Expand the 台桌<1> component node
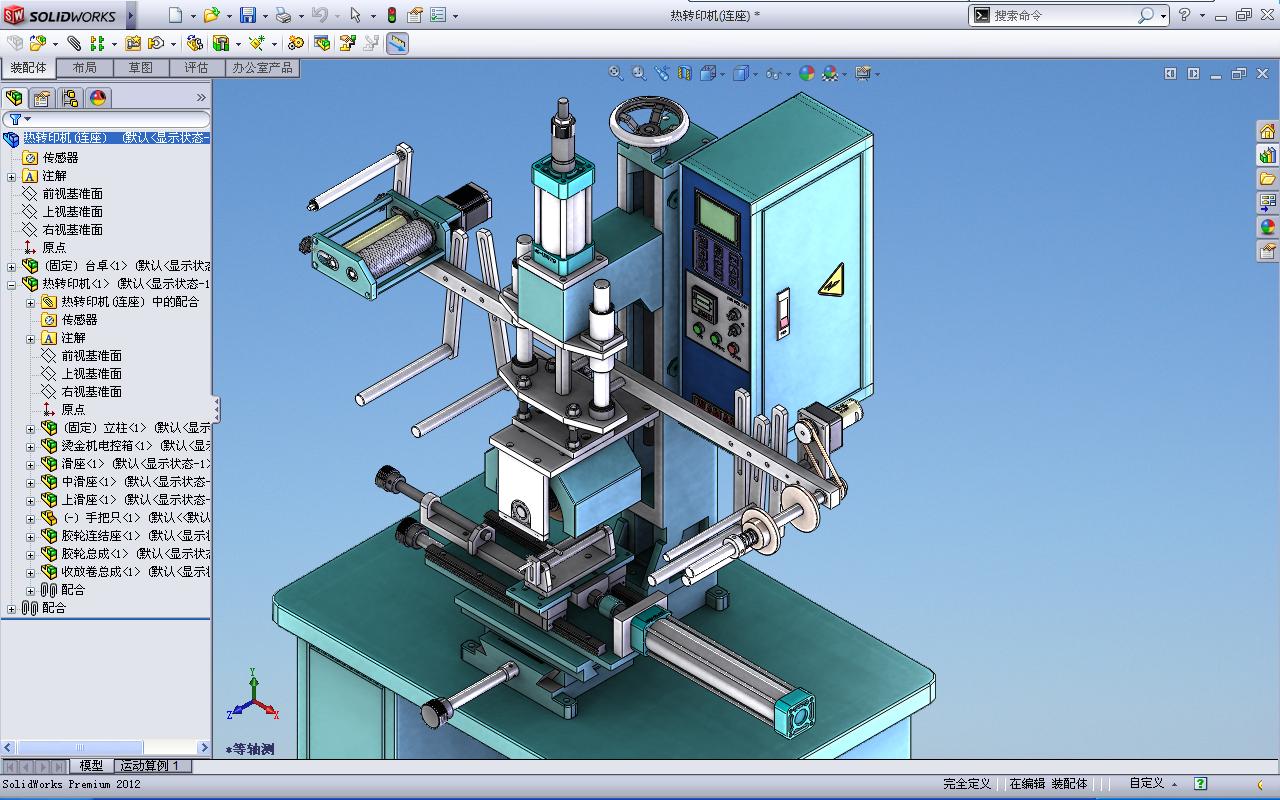Viewport: 1280px width, 800px height. coord(11,266)
